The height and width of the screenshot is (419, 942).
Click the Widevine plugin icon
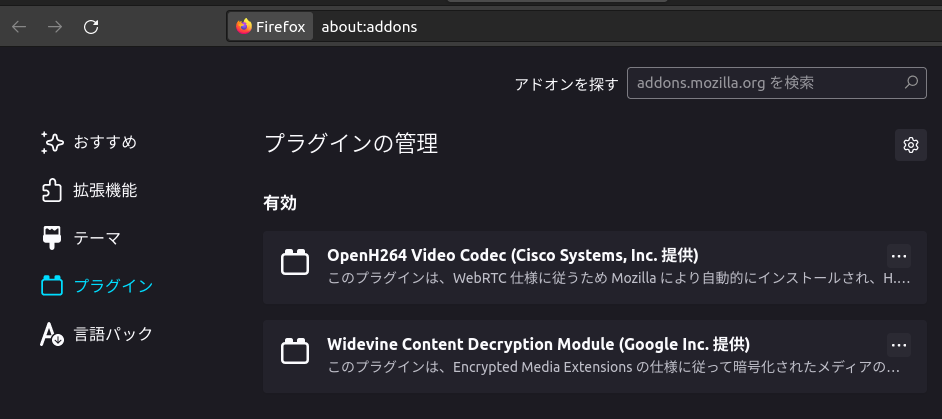(295, 351)
